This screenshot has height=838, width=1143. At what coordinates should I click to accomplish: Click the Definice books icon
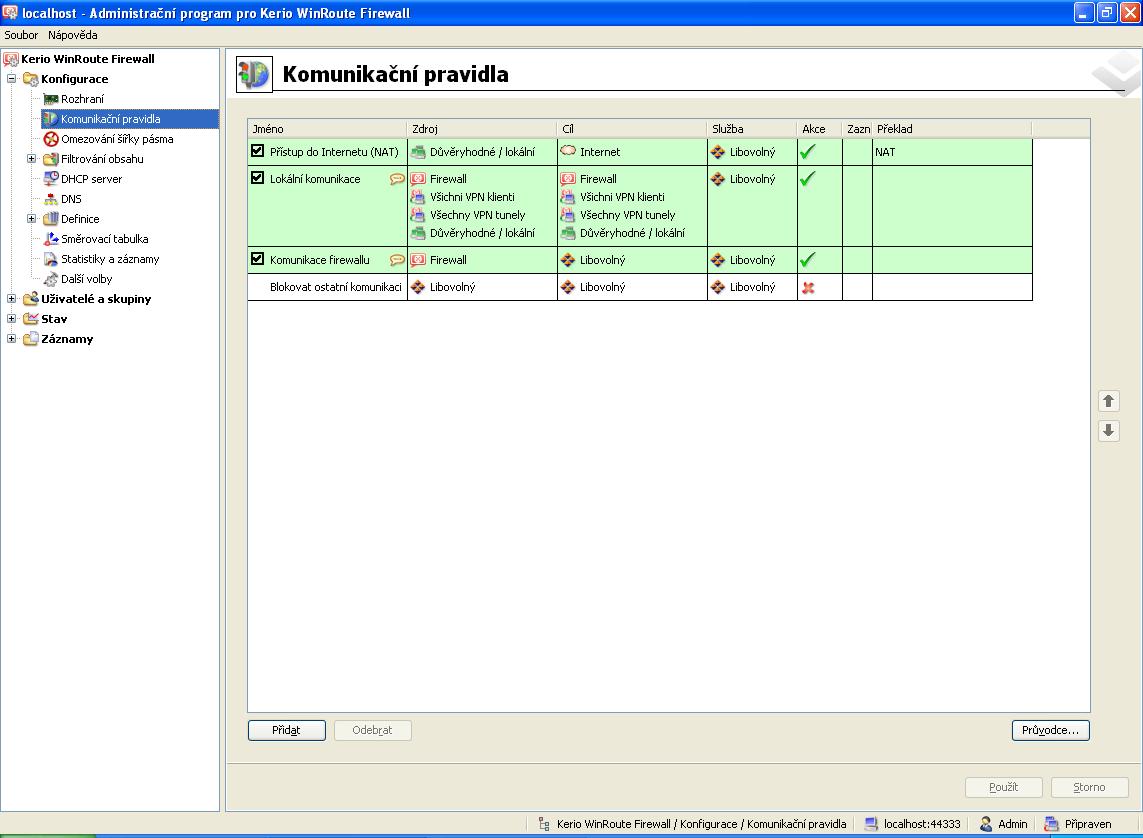click(x=50, y=219)
